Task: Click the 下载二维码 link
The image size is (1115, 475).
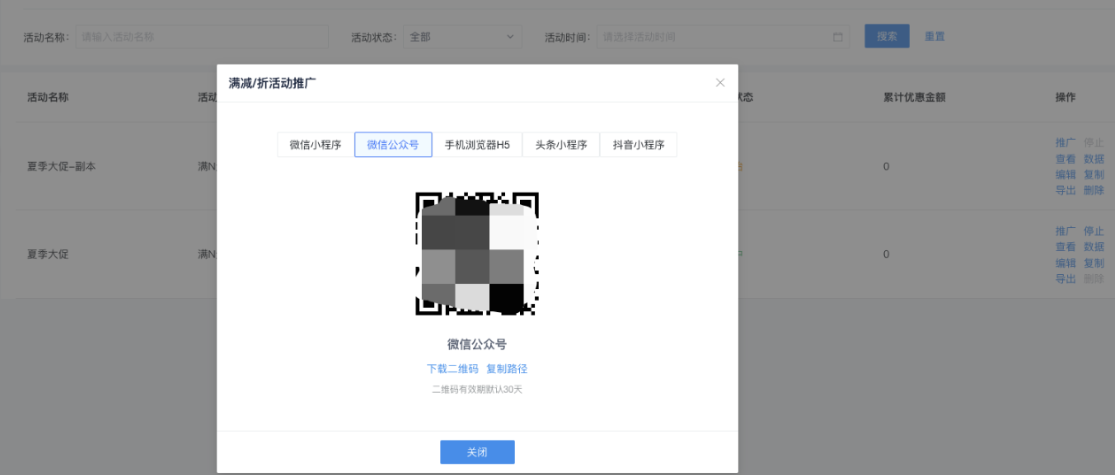Action: pos(451,369)
